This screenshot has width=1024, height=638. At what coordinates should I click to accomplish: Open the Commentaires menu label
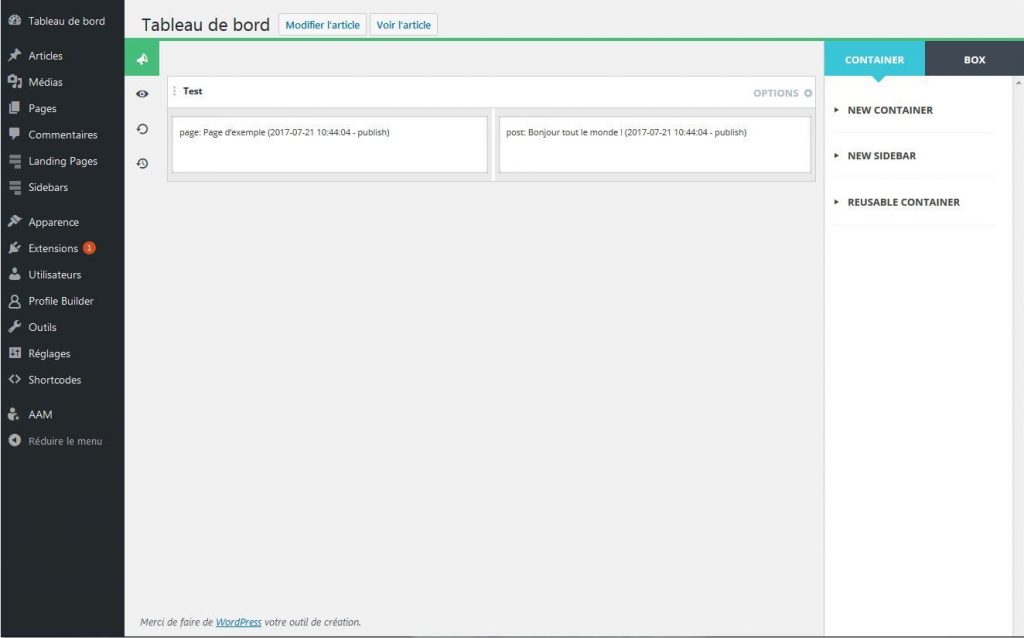[x=63, y=135]
